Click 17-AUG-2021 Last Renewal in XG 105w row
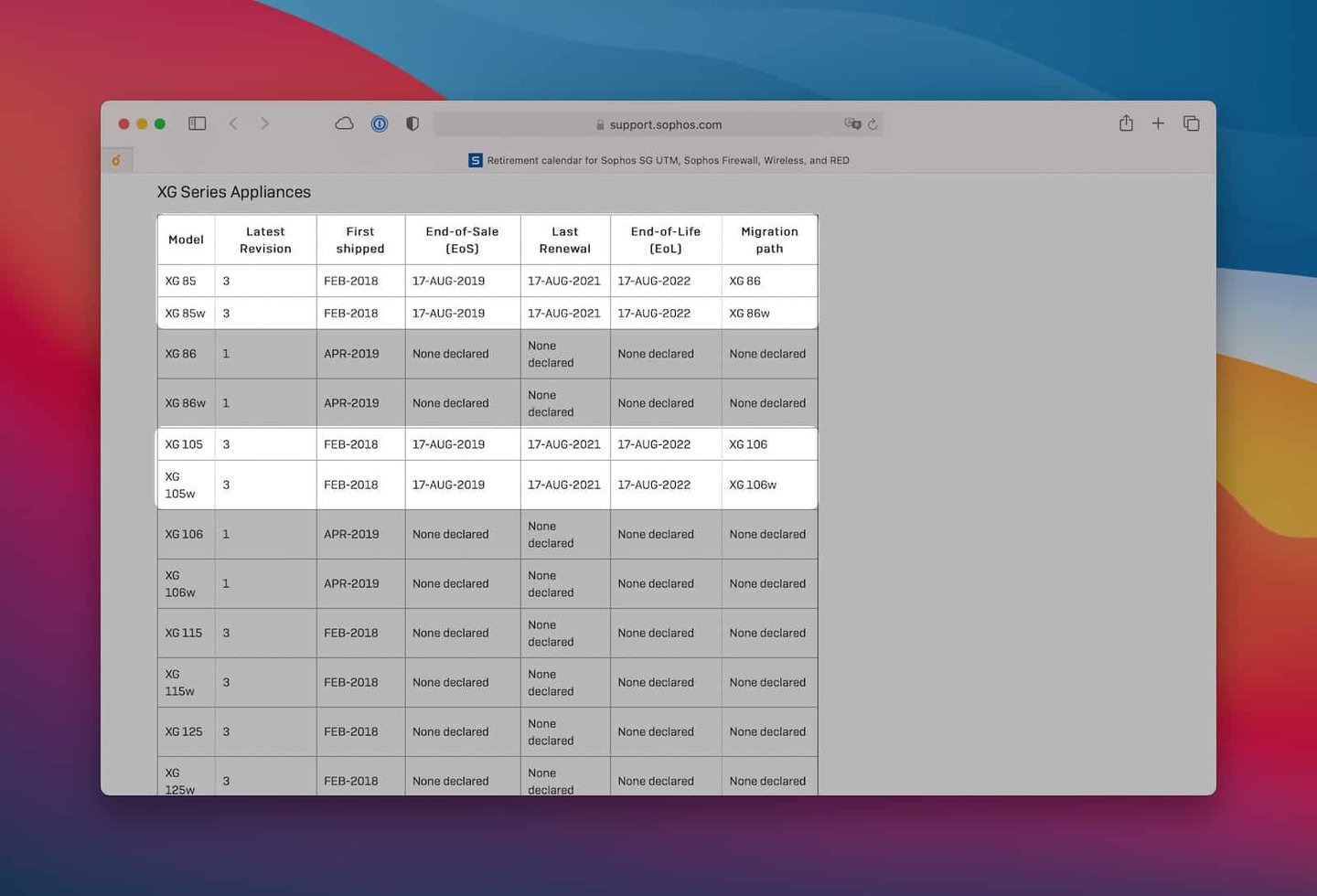Viewport: 1317px width, 896px height. click(563, 485)
